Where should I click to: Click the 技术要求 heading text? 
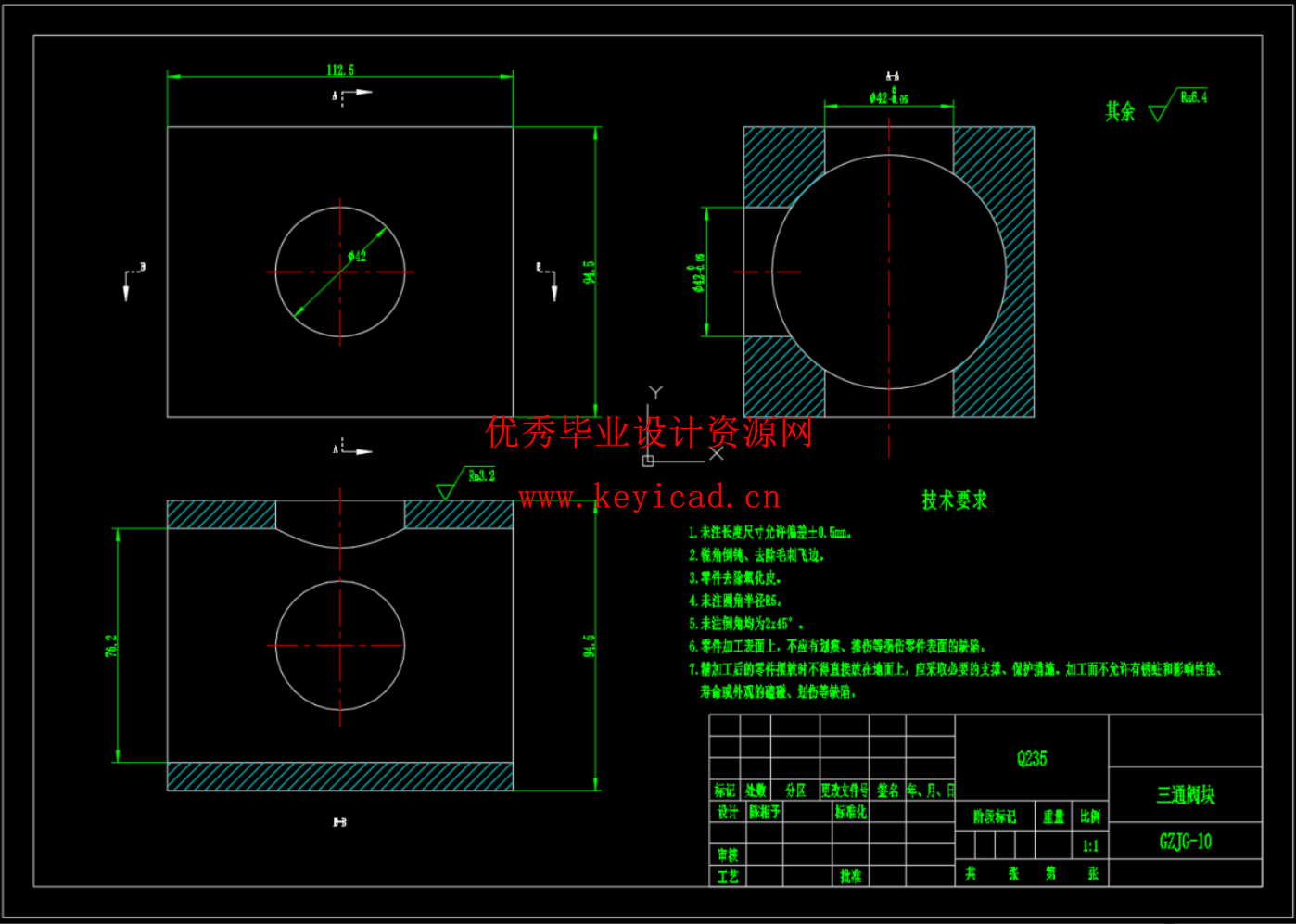click(x=954, y=500)
